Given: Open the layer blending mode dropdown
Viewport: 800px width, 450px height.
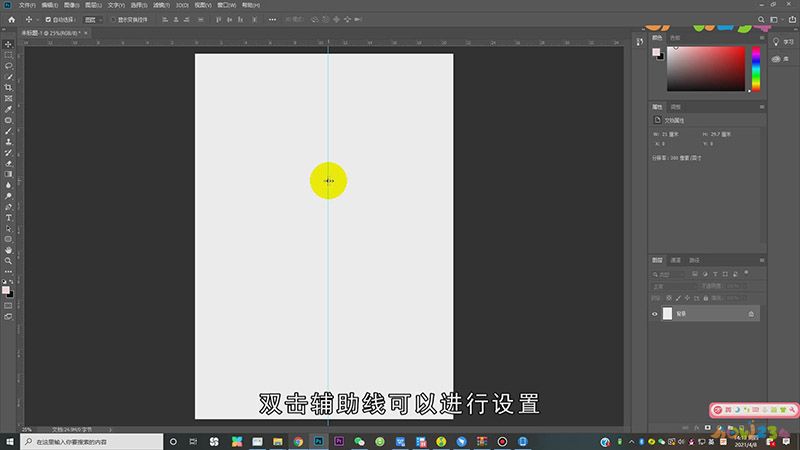Looking at the screenshot, I should click(x=672, y=286).
